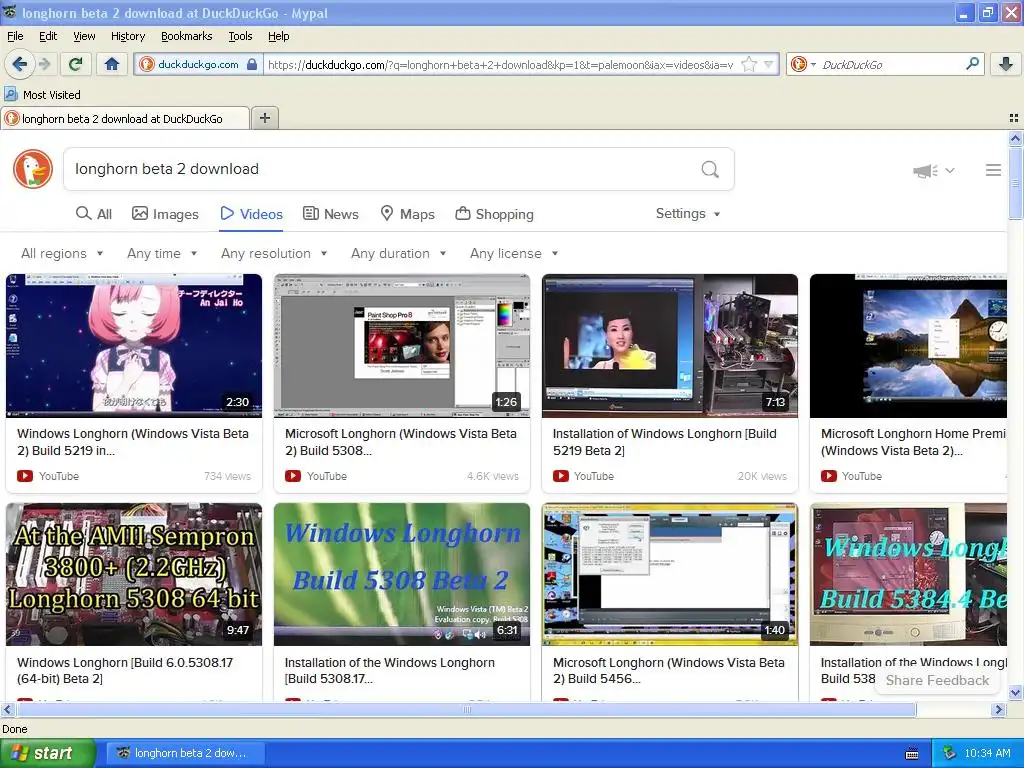Image resolution: width=1024 pixels, height=768 pixels.
Task: Open the Most Visited bookmarks folder
Action: click(42, 95)
